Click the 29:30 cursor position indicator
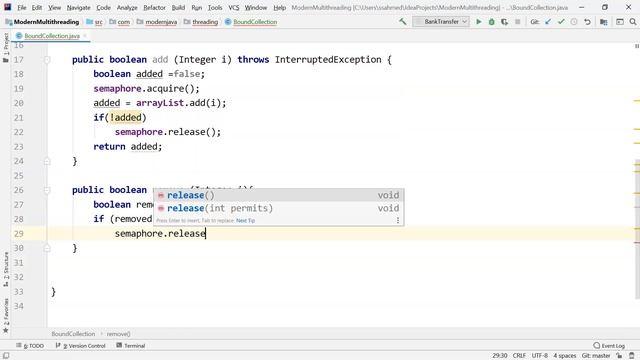Image resolution: width=640 pixels, height=360 pixels. 500,356
